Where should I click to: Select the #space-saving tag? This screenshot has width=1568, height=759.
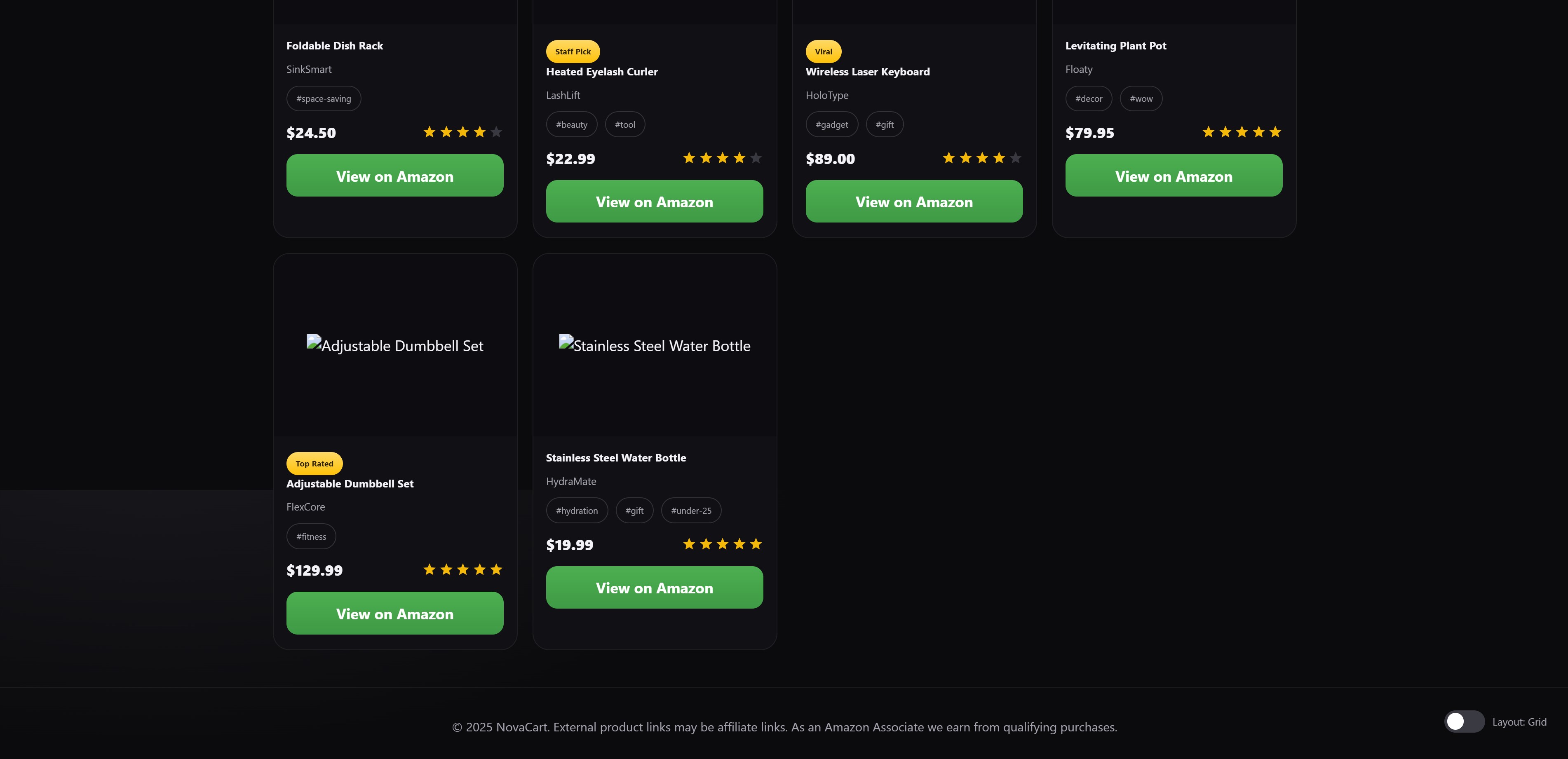(323, 98)
